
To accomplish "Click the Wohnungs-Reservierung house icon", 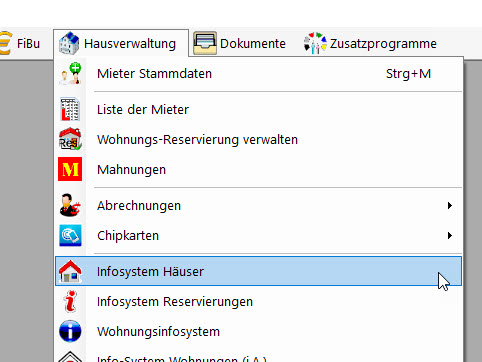I will 70,139.
